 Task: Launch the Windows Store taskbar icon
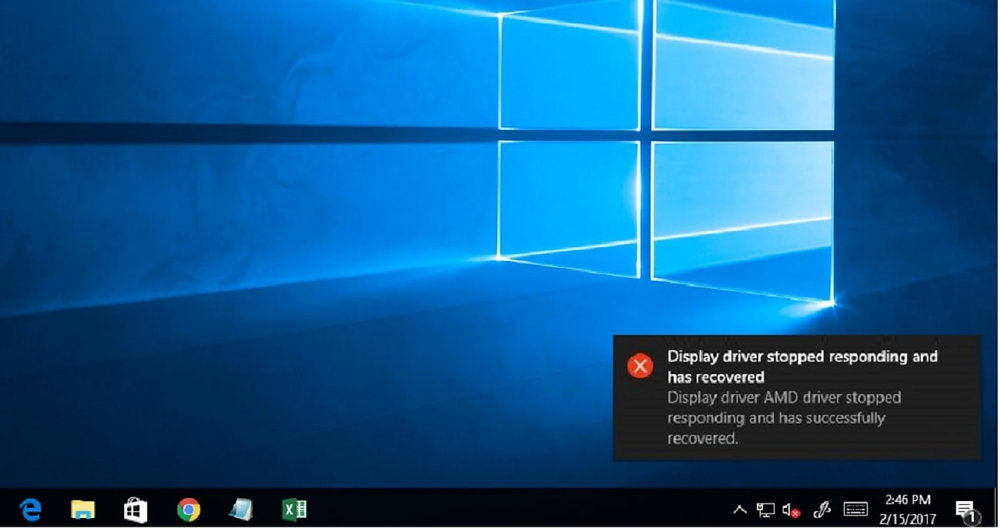click(135, 510)
